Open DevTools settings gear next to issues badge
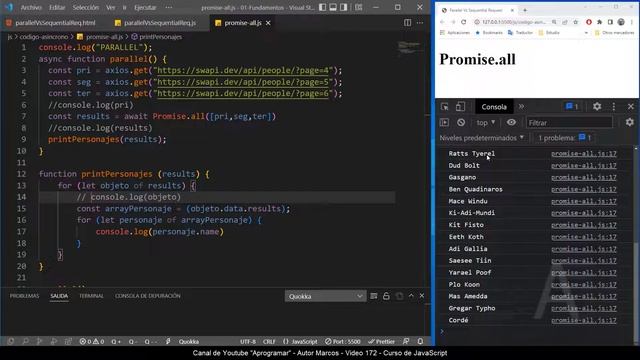The image size is (640, 360). click(597, 107)
